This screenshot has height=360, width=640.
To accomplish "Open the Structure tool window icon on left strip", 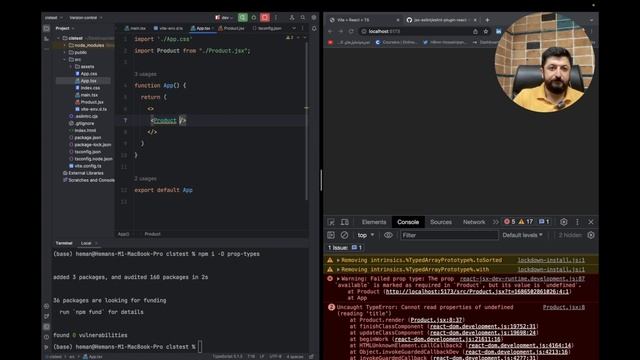I will 46,39.
